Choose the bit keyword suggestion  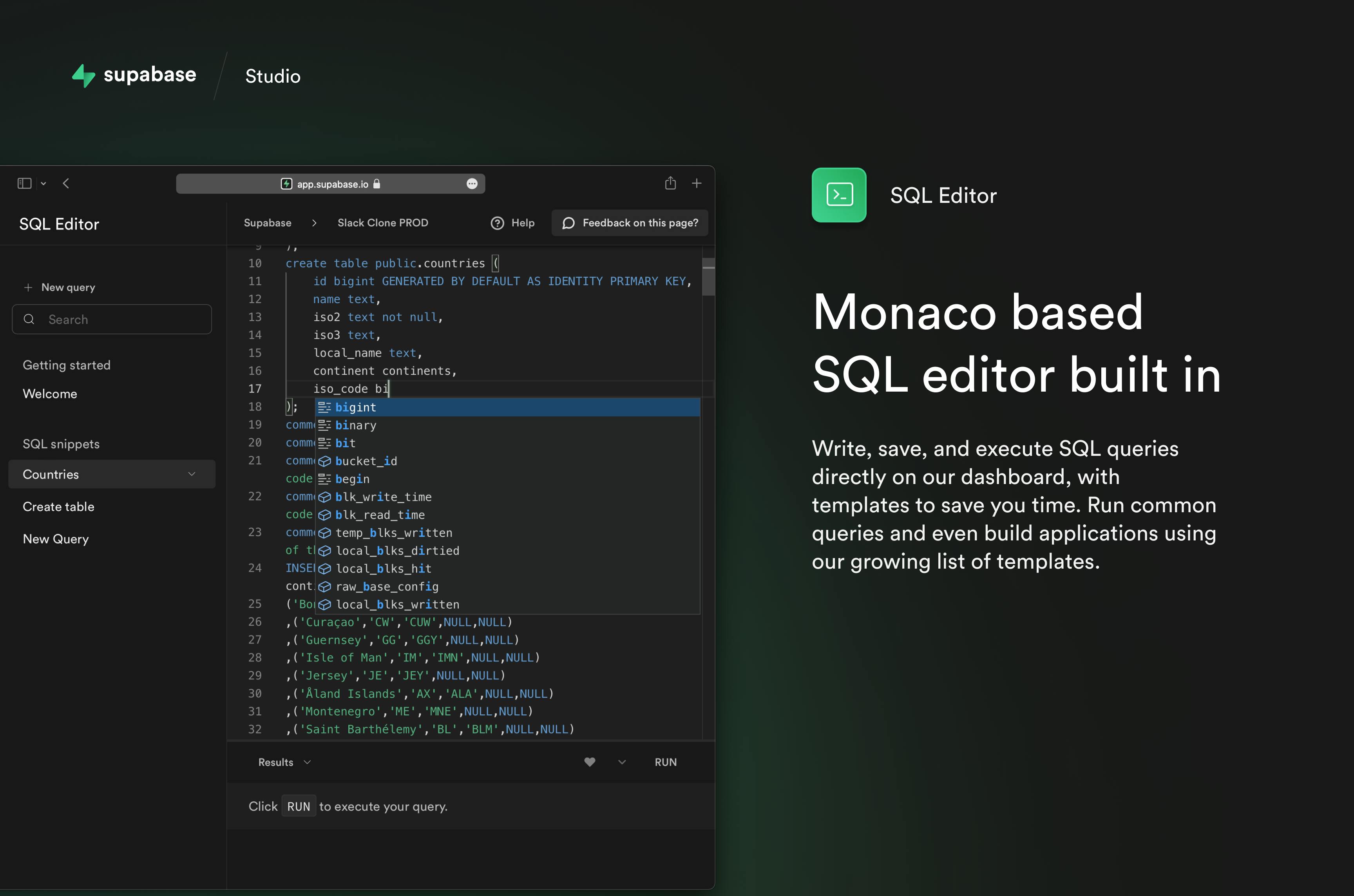[508, 443]
